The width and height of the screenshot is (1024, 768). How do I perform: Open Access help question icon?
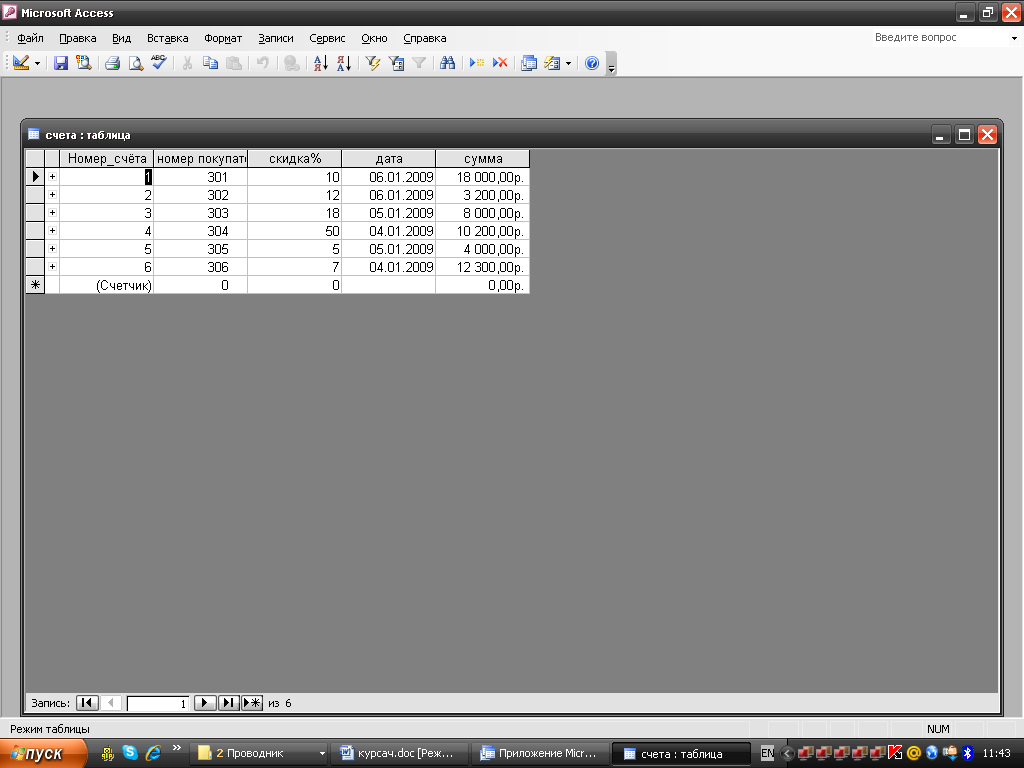coord(592,63)
